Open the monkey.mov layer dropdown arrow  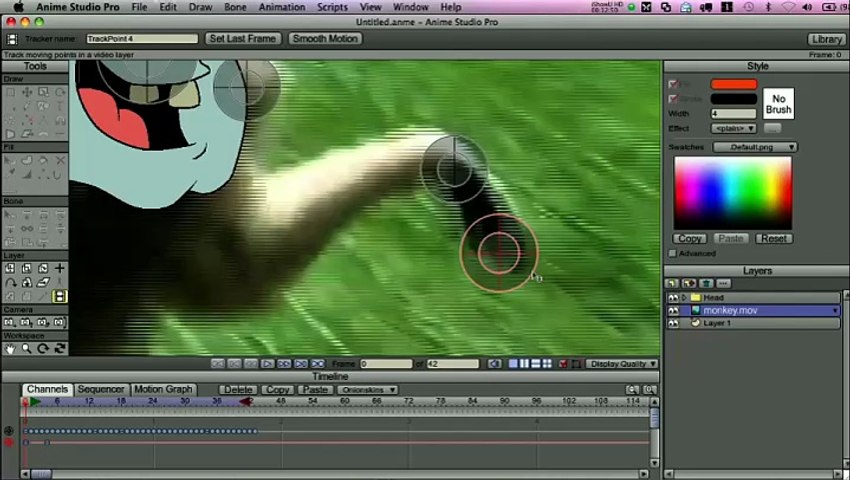835,310
